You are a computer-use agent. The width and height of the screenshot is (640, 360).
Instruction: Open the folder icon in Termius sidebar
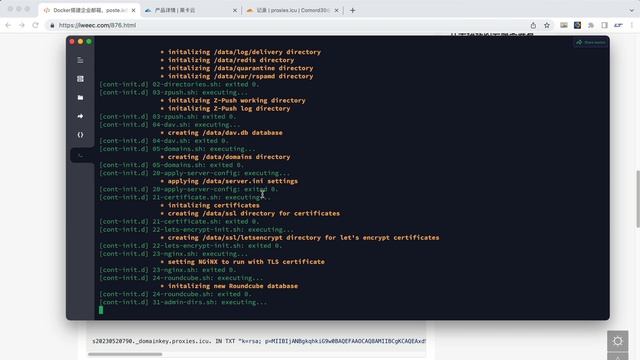click(80, 98)
